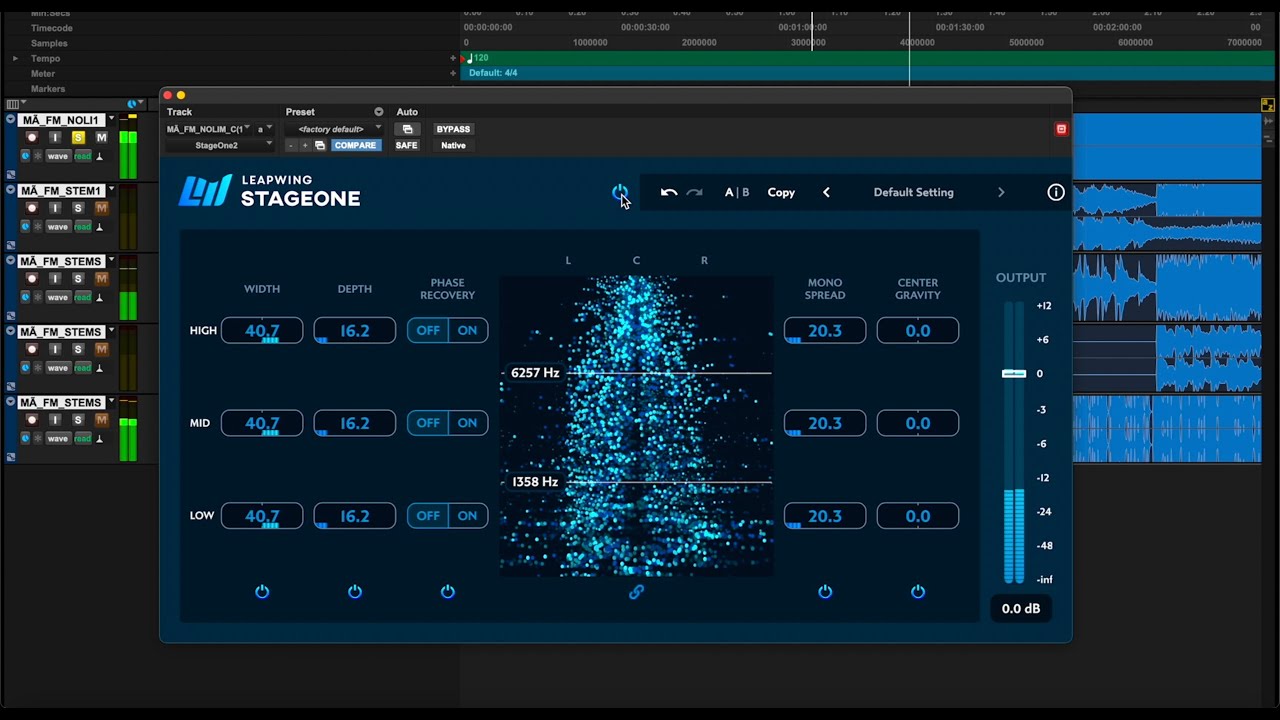Viewport: 1280px width, 720px height.
Task: Click the automation SAFE button
Action: (406, 145)
